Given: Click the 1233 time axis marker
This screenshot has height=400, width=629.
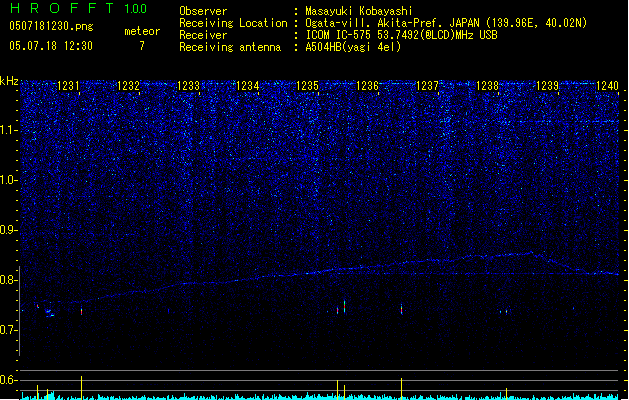Looking at the screenshot, I should 188,86.
